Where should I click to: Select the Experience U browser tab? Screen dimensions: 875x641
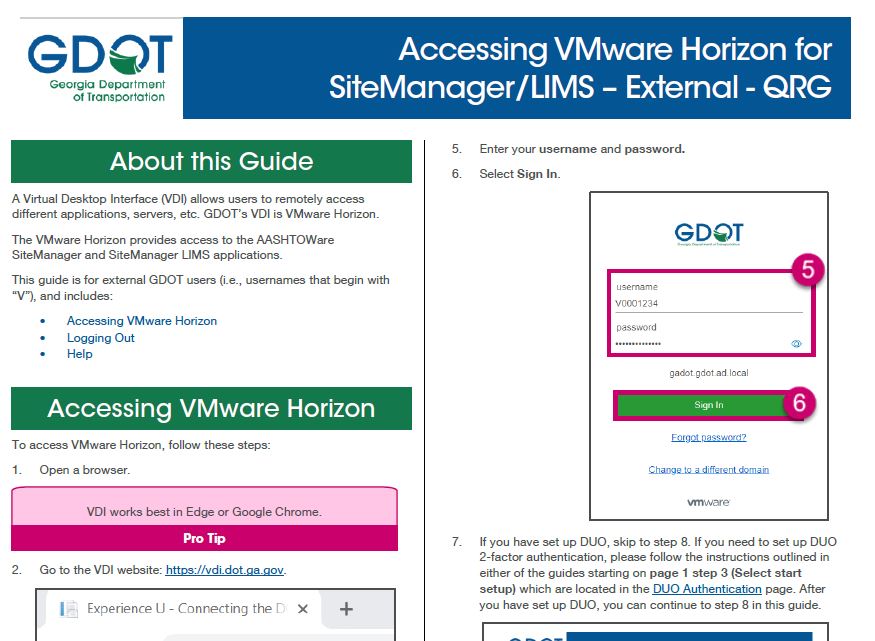(181, 609)
